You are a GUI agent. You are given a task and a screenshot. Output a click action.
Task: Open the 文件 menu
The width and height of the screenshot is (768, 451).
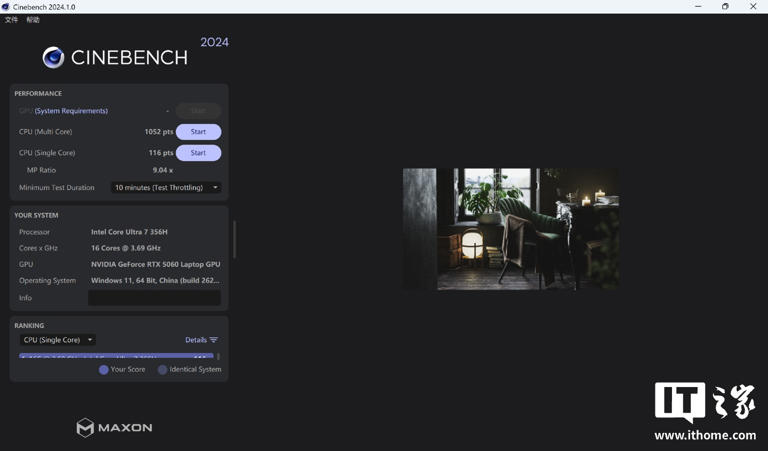tap(11, 20)
